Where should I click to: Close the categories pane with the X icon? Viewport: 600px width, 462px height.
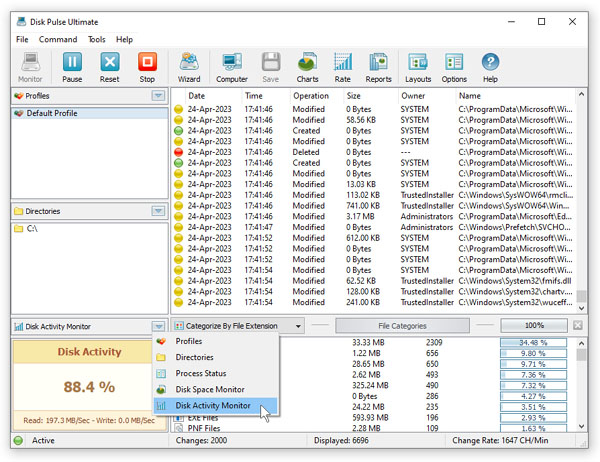[578, 325]
